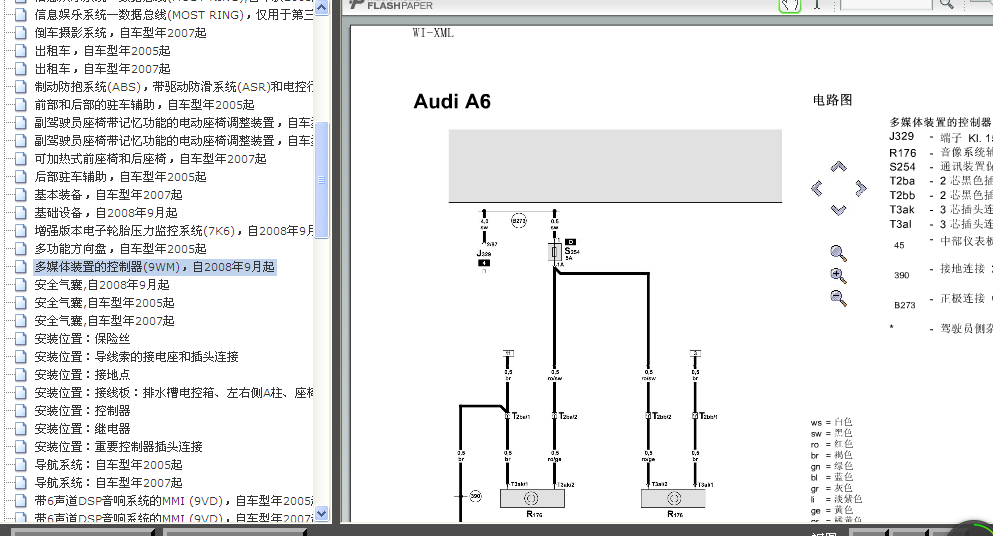Open 制动防抱系统(ABS) wiring diagram entry
Image resolution: width=993 pixels, height=536 pixels.
[x=174, y=87]
